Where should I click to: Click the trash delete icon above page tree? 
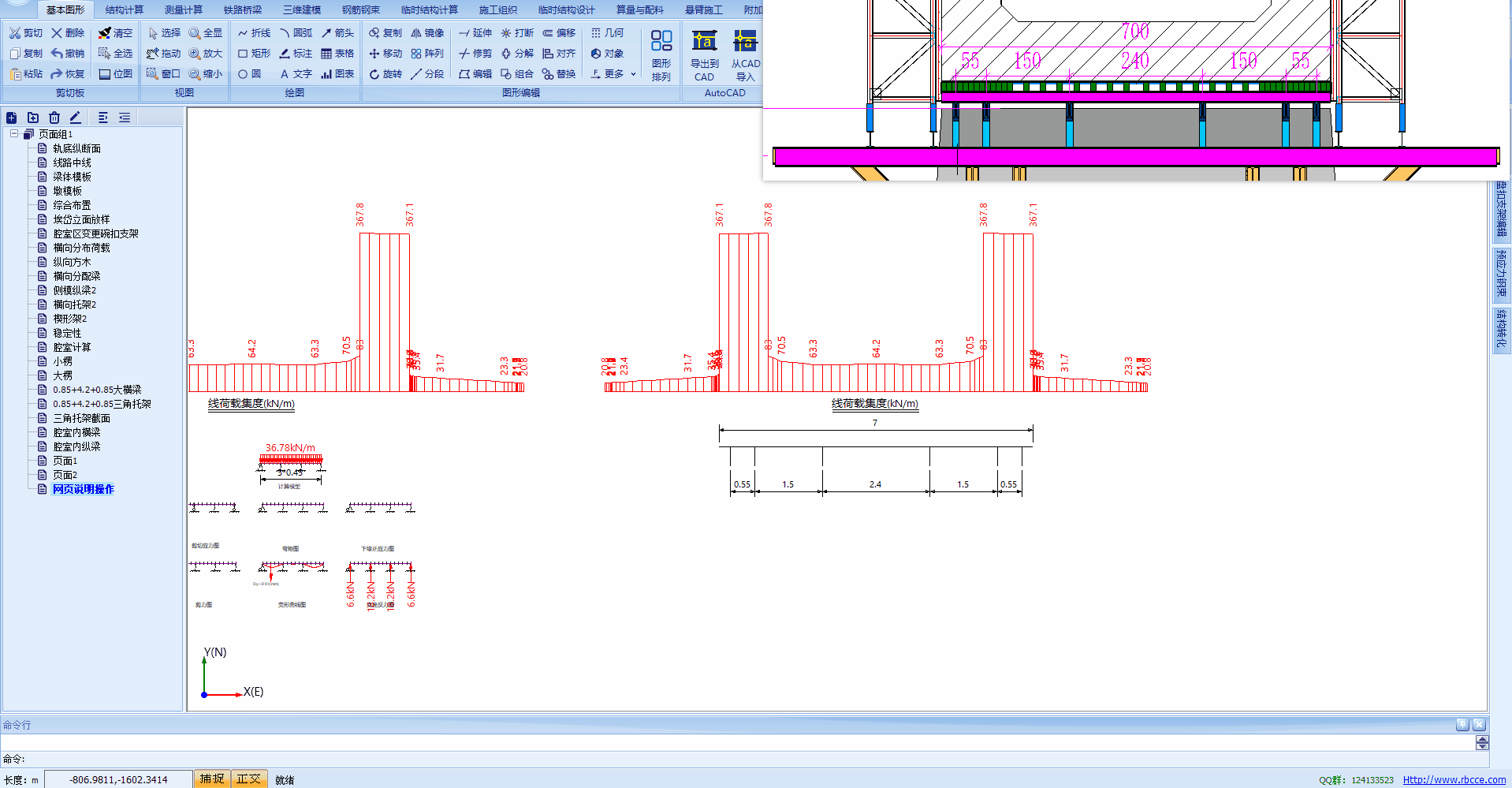[x=54, y=118]
